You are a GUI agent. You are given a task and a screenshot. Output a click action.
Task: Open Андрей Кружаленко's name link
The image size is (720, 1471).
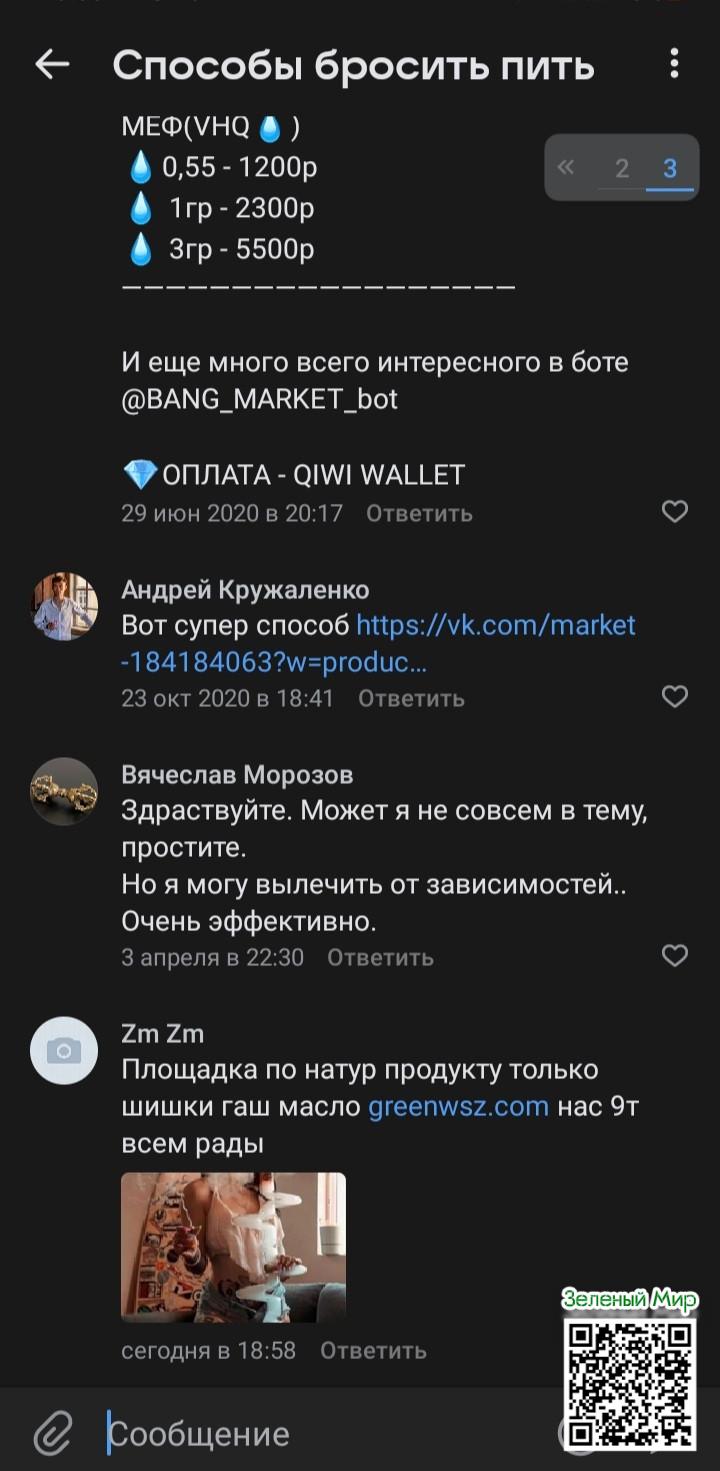coord(245,590)
